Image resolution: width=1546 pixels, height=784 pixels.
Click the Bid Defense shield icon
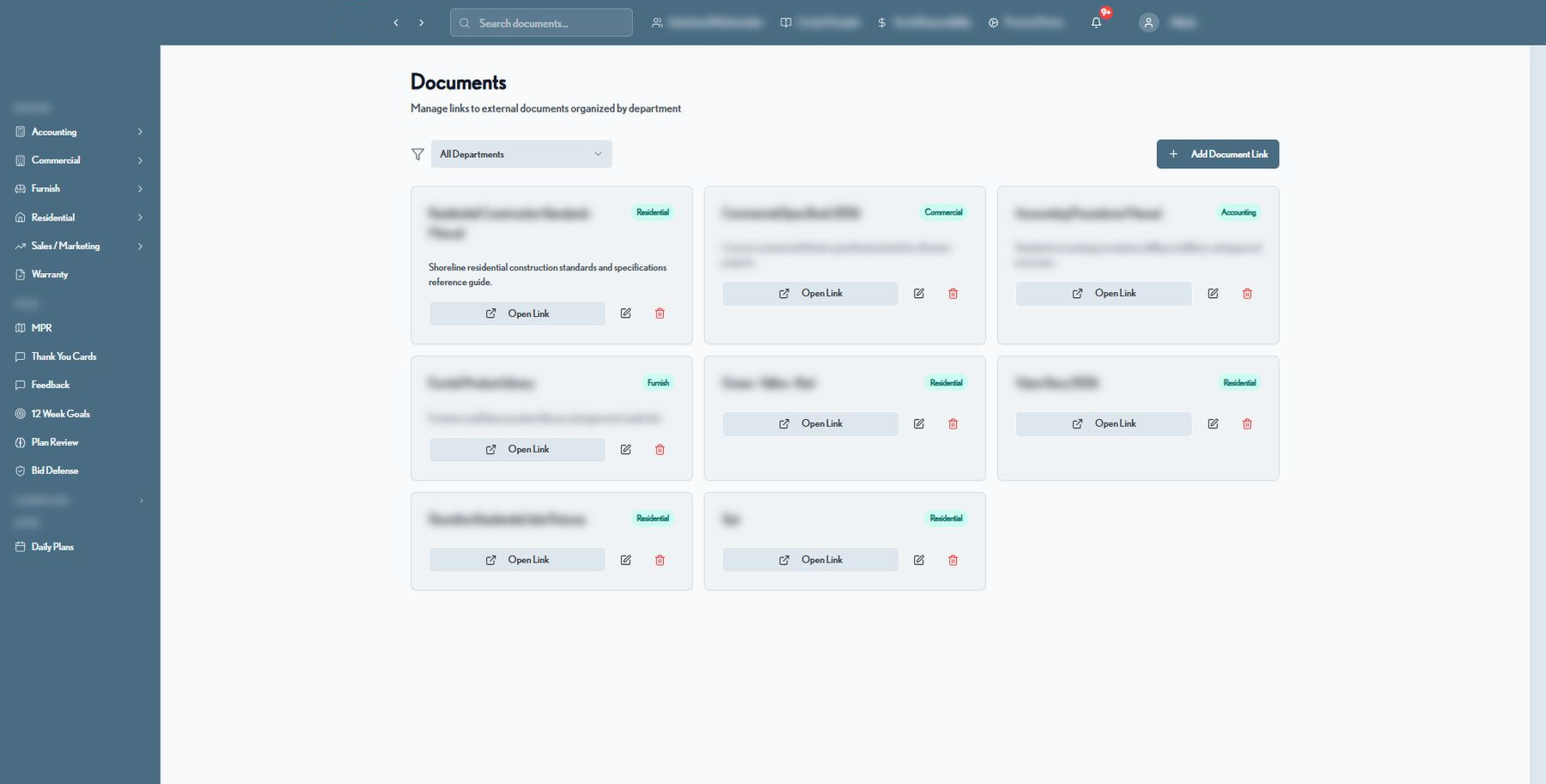[x=21, y=471]
